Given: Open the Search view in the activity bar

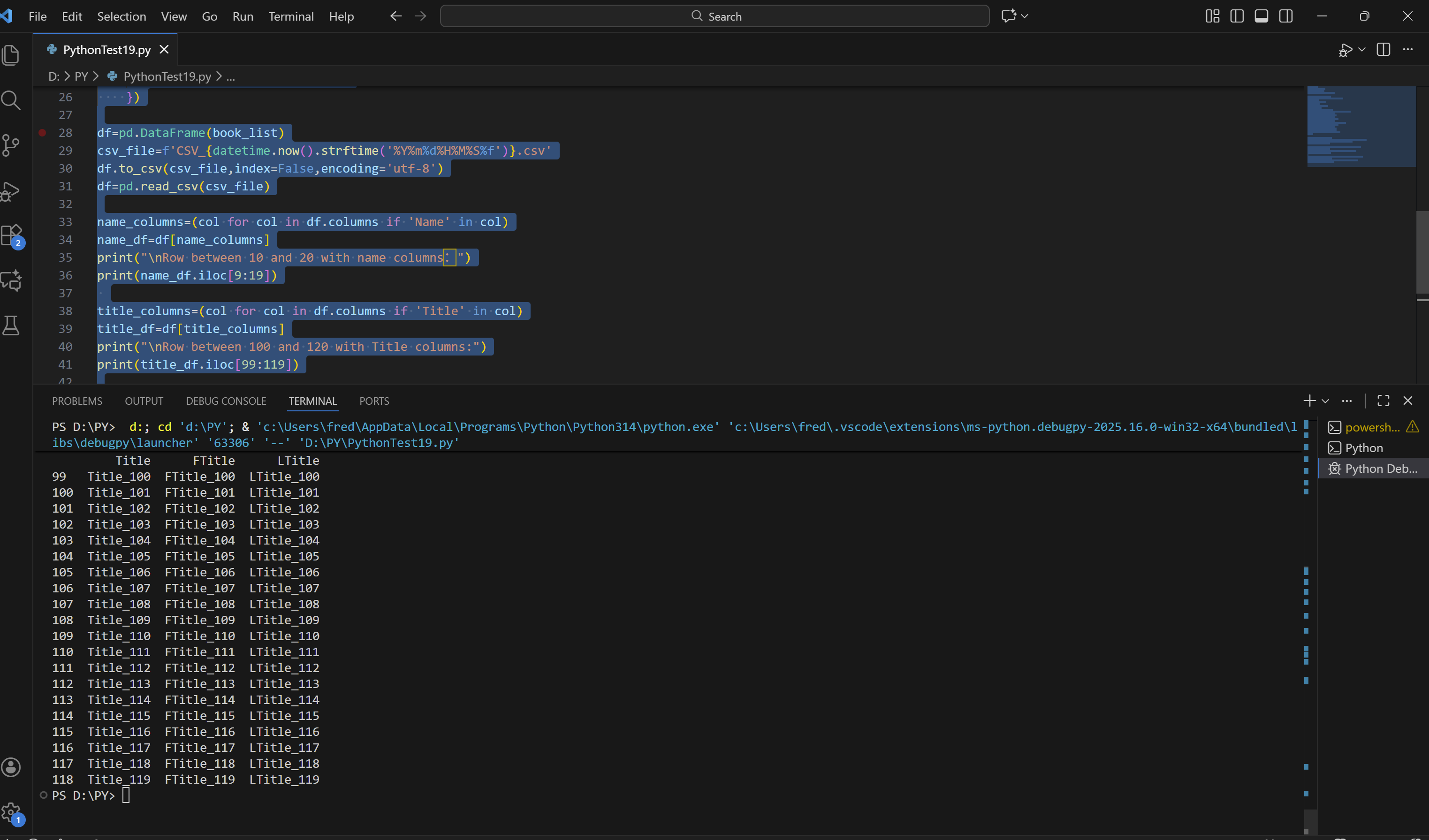Looking at the screenshot, I should tap(11, 100).
